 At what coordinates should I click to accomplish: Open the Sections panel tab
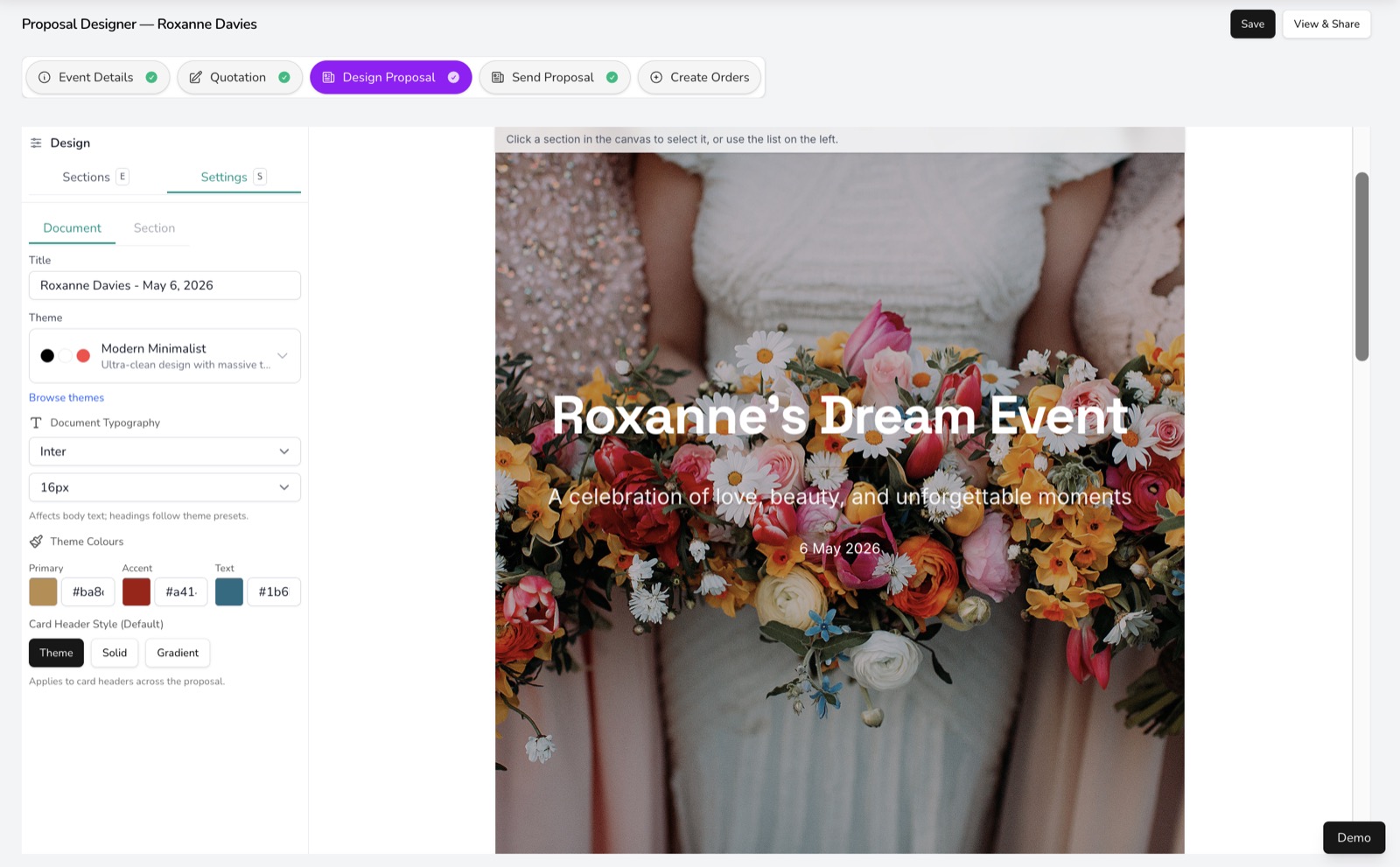click(86, 177)
